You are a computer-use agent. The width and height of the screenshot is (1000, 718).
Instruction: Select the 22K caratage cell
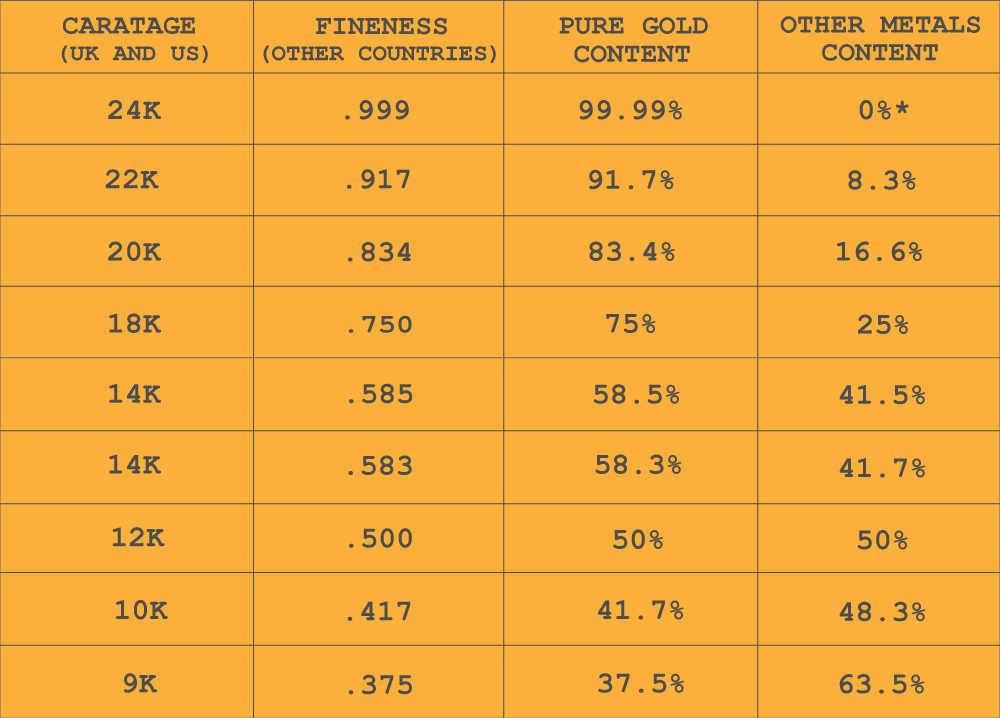click(x=132, y=181)
